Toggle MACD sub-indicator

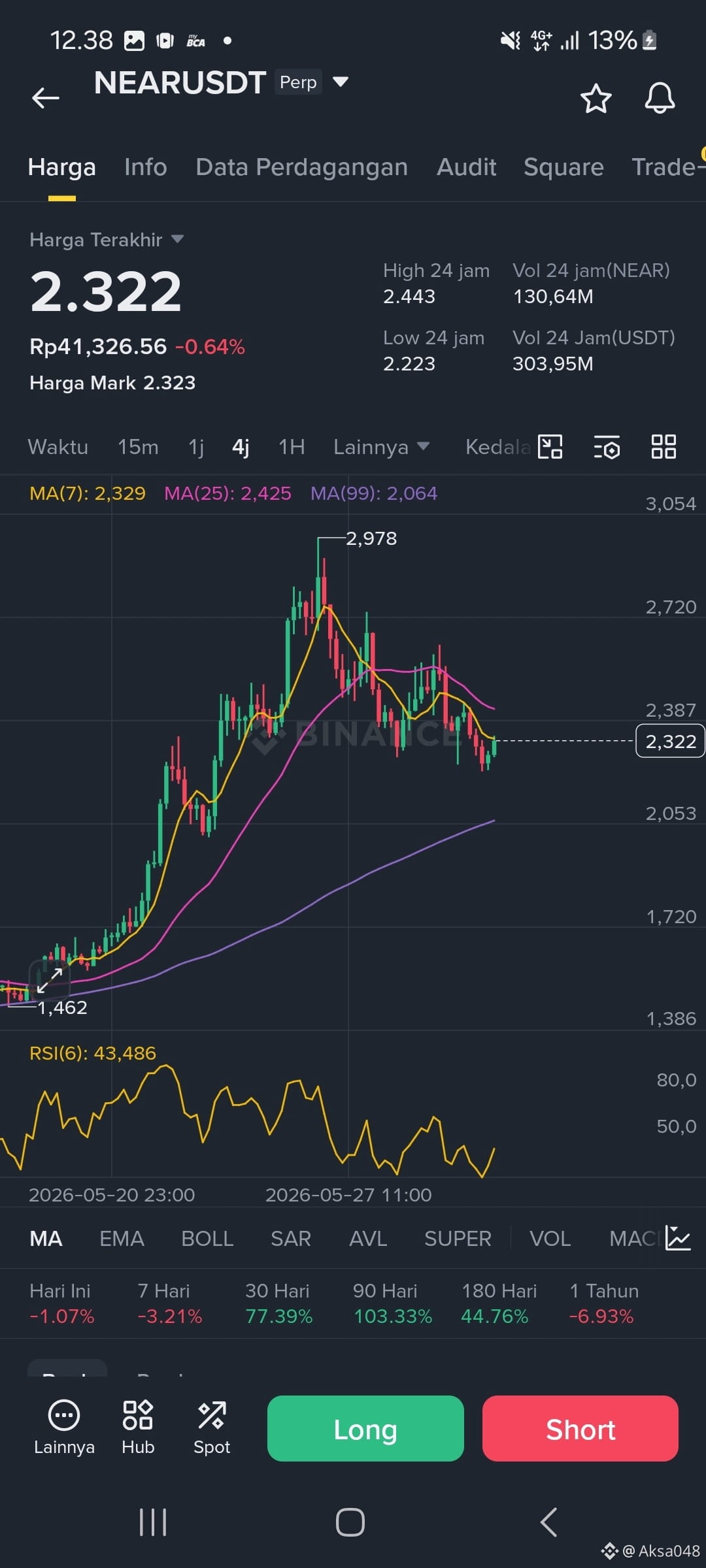(x=634, y=1239)
